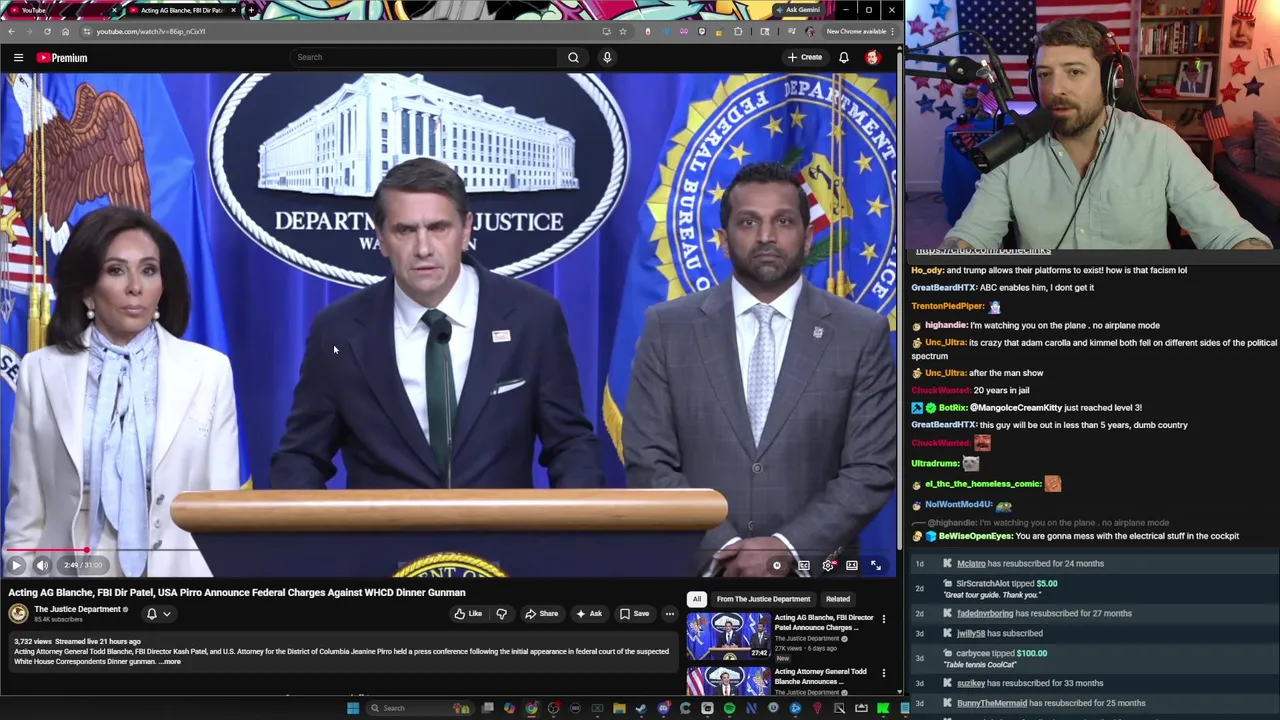Open the YouTube guide hamburger menu
1280x720 pixels.
coord(18,58)
